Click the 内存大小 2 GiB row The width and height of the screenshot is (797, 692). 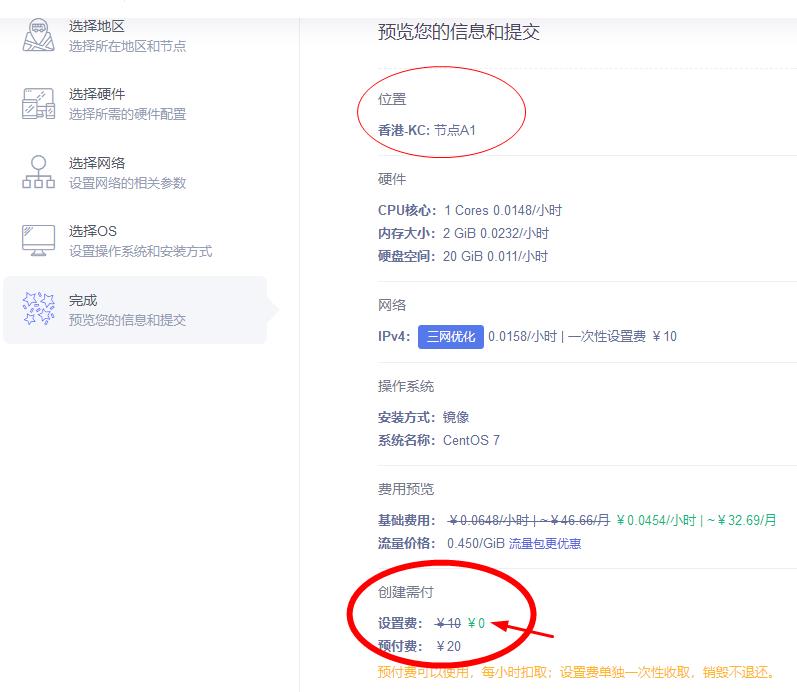463,233
